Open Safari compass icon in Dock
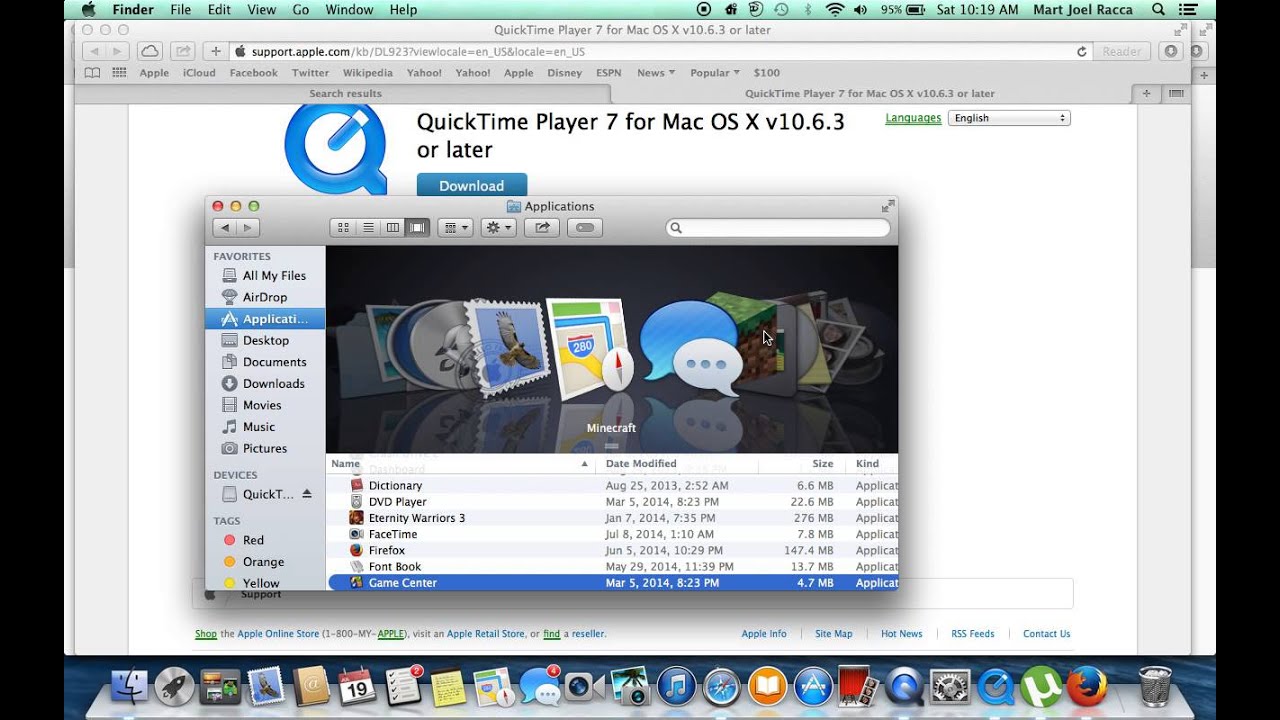The image size is (1280, 720). click(x=721, y=686)
